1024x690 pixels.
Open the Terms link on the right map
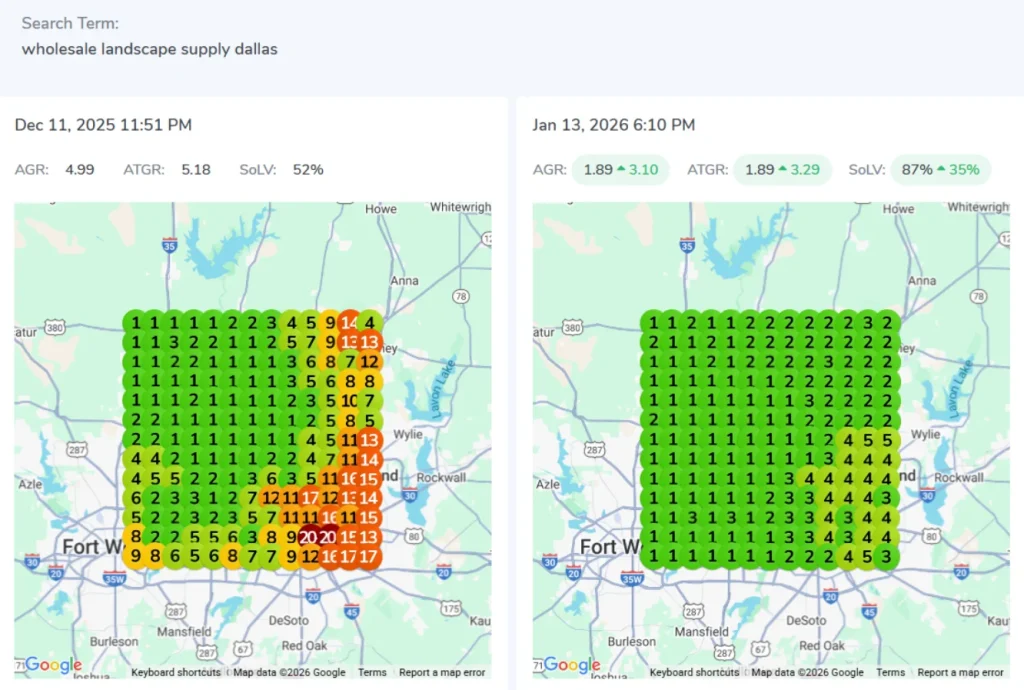[x=890, y=673]
